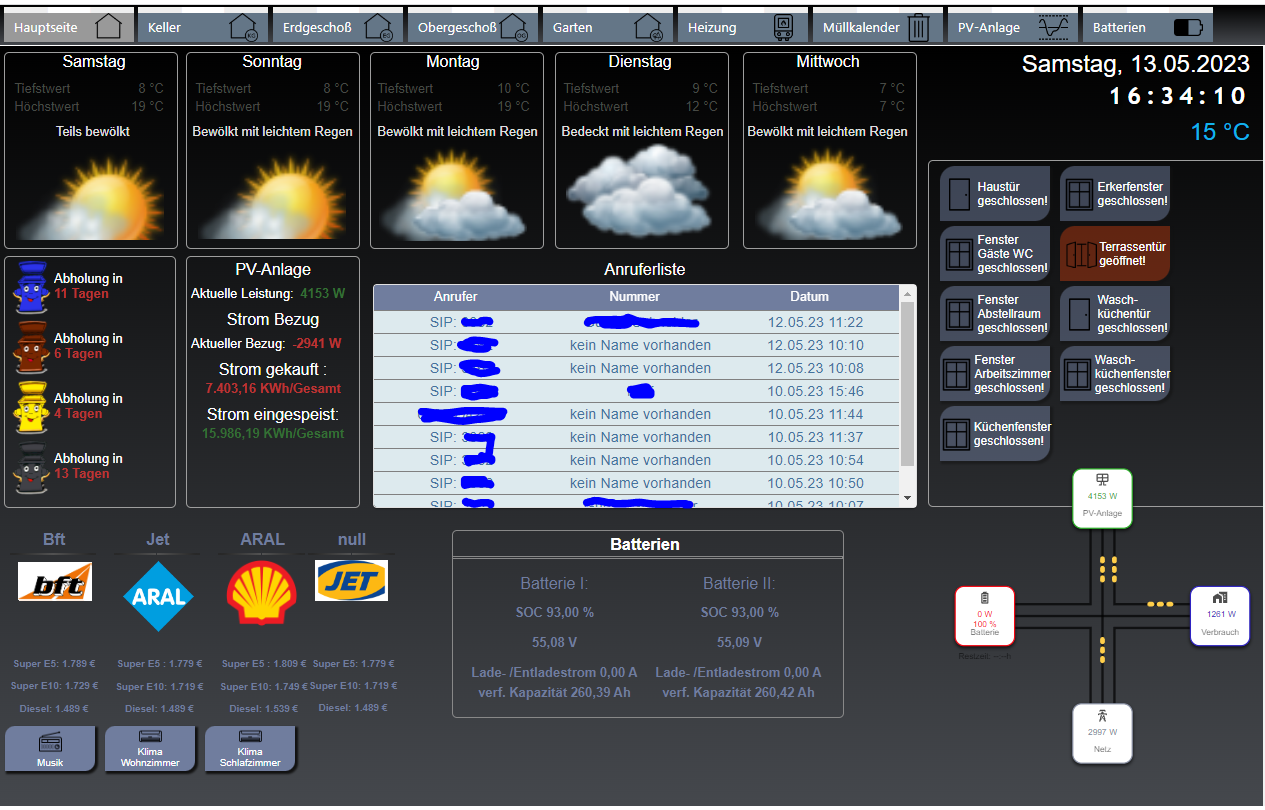Click the Batterie node in energy flow

point(984,616)
